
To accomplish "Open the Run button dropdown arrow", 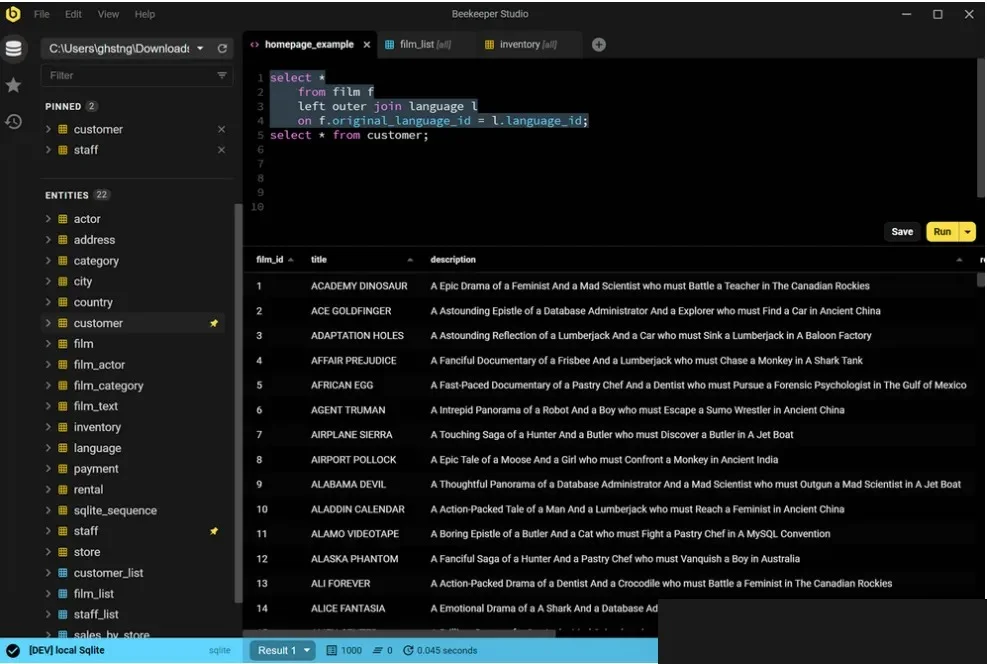I will click(x=967, y=232).
